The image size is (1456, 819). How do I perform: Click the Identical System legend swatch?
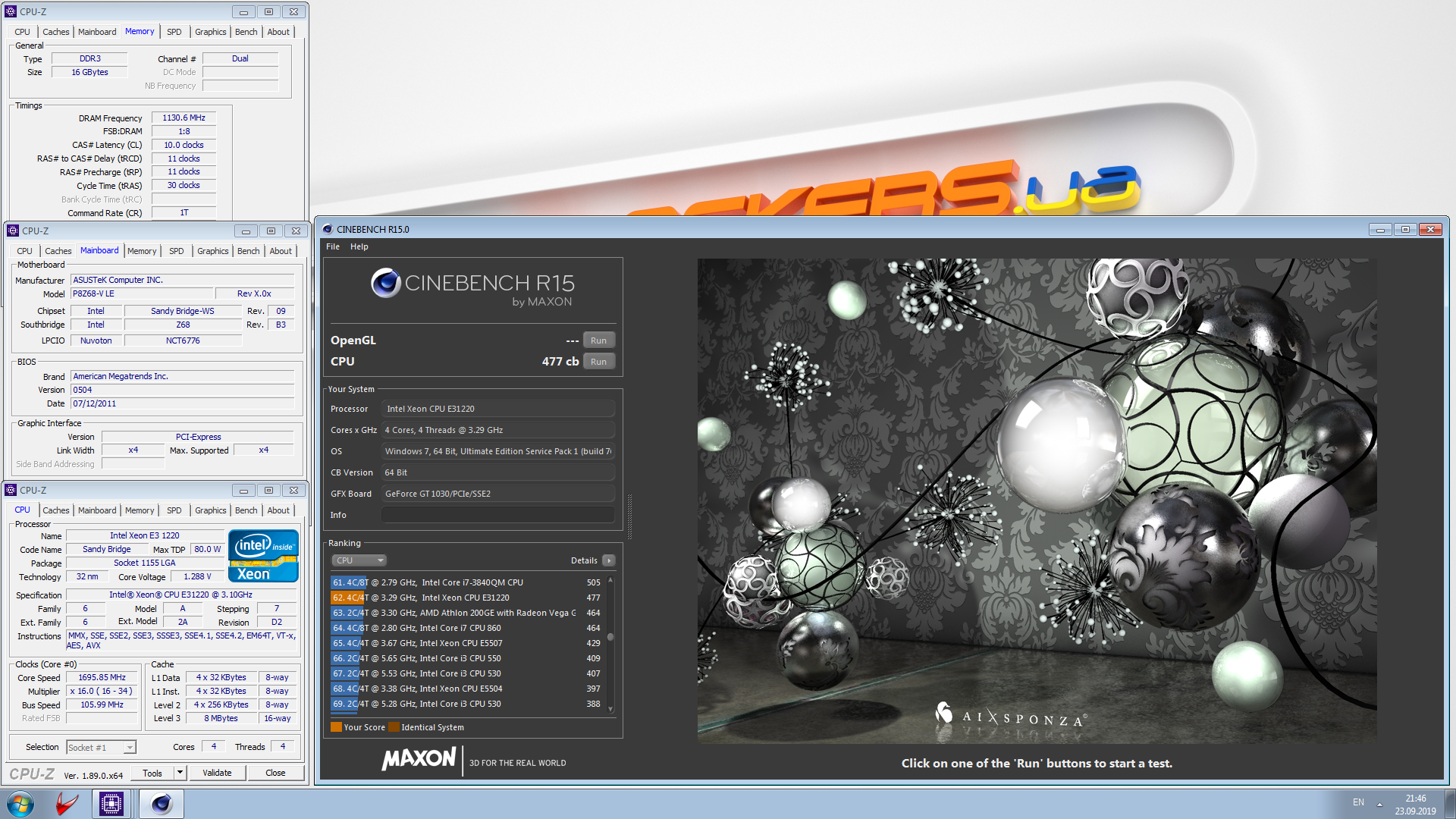[394, 727]
